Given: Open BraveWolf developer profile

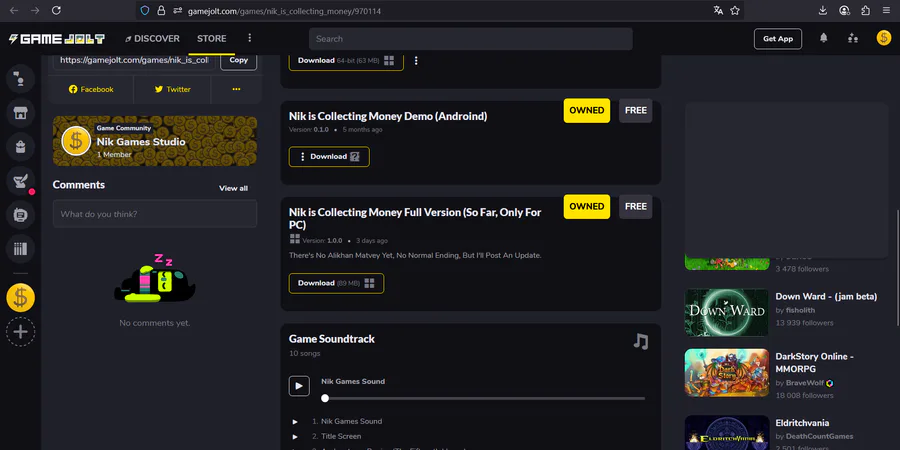Looking at the screenshot, I should click(x=805, y=383).
